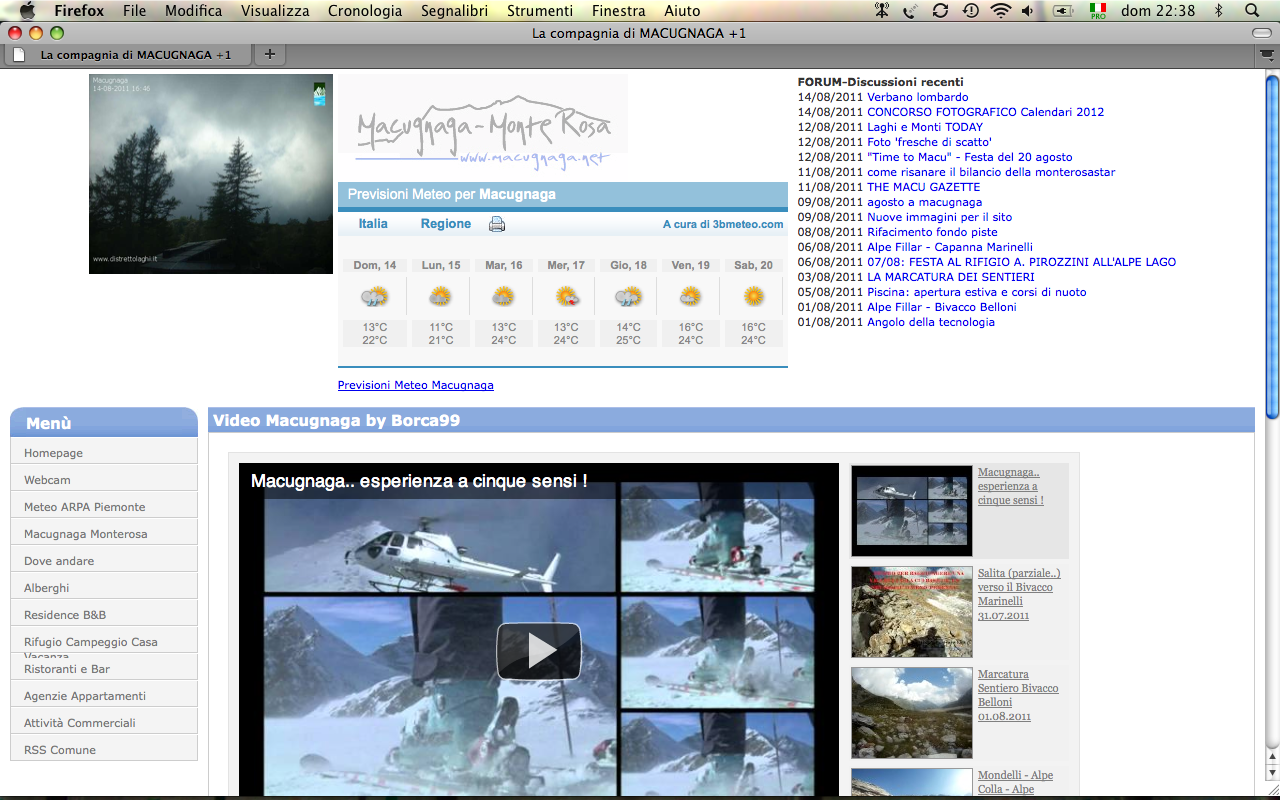The width and height of the screenshot is (1280, 800).
Task: Open the 3bmeteo.com credit link
Action: 723,225
